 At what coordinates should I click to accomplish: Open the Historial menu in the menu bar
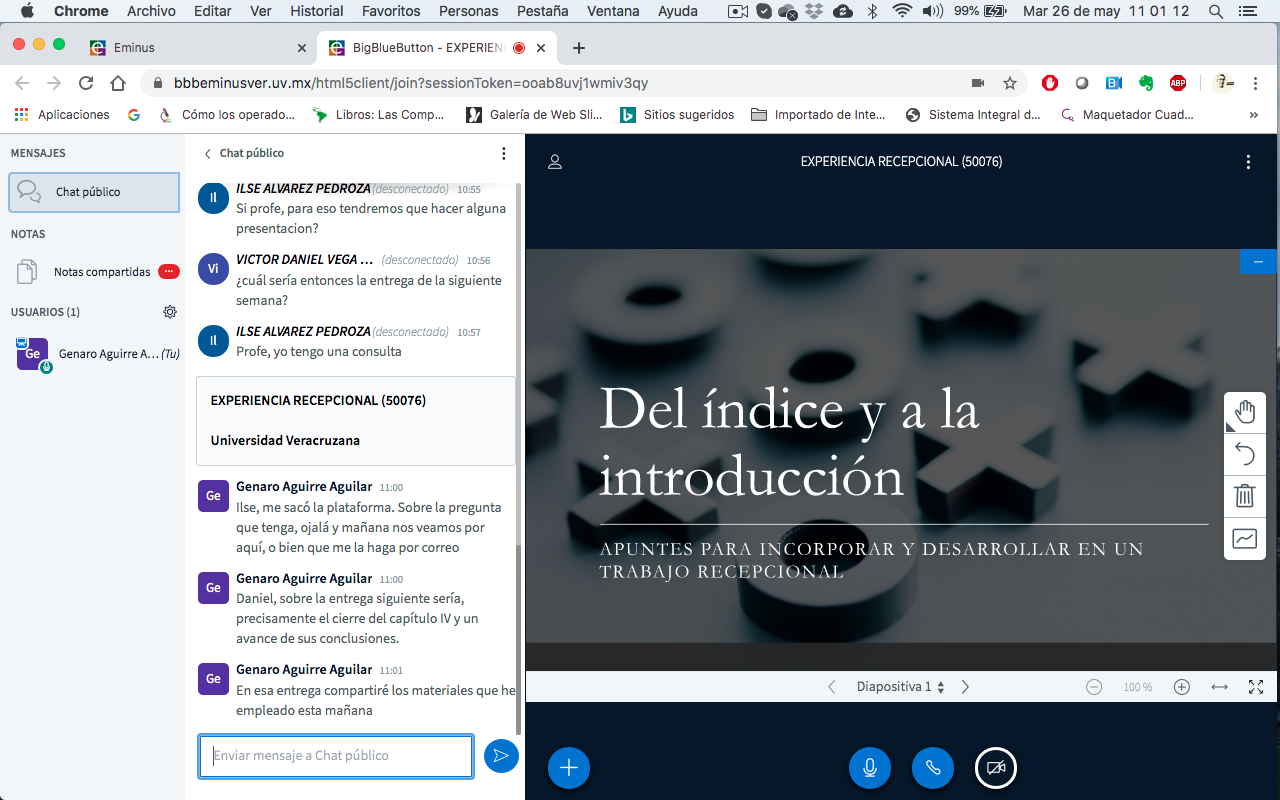point(316,11)
